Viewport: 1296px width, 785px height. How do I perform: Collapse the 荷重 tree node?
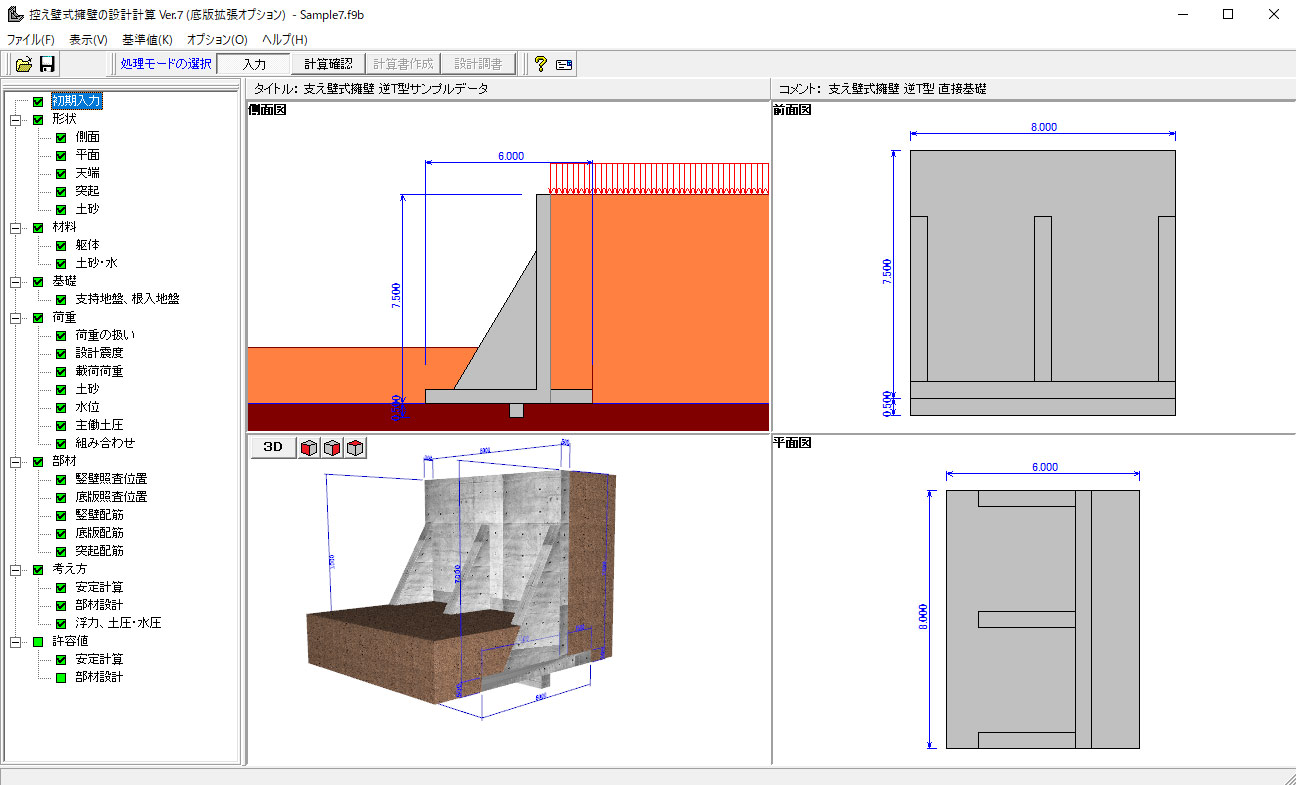(x=15, y=318)
